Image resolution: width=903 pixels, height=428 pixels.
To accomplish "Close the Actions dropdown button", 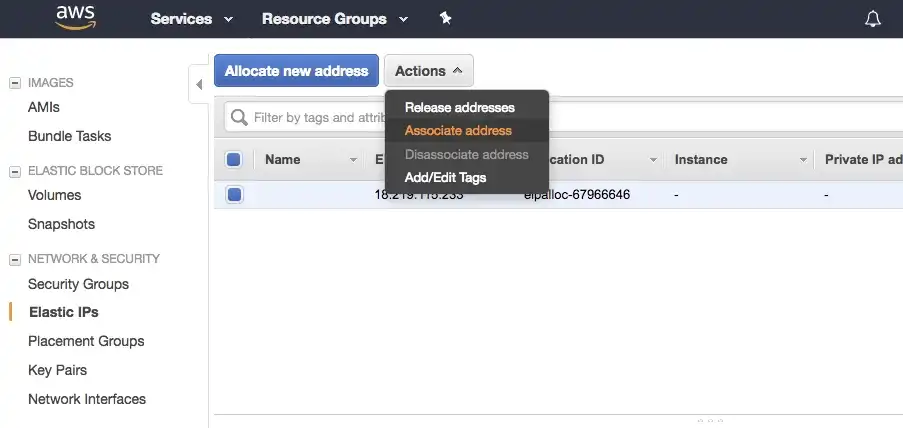I will [x=428, y=71].
